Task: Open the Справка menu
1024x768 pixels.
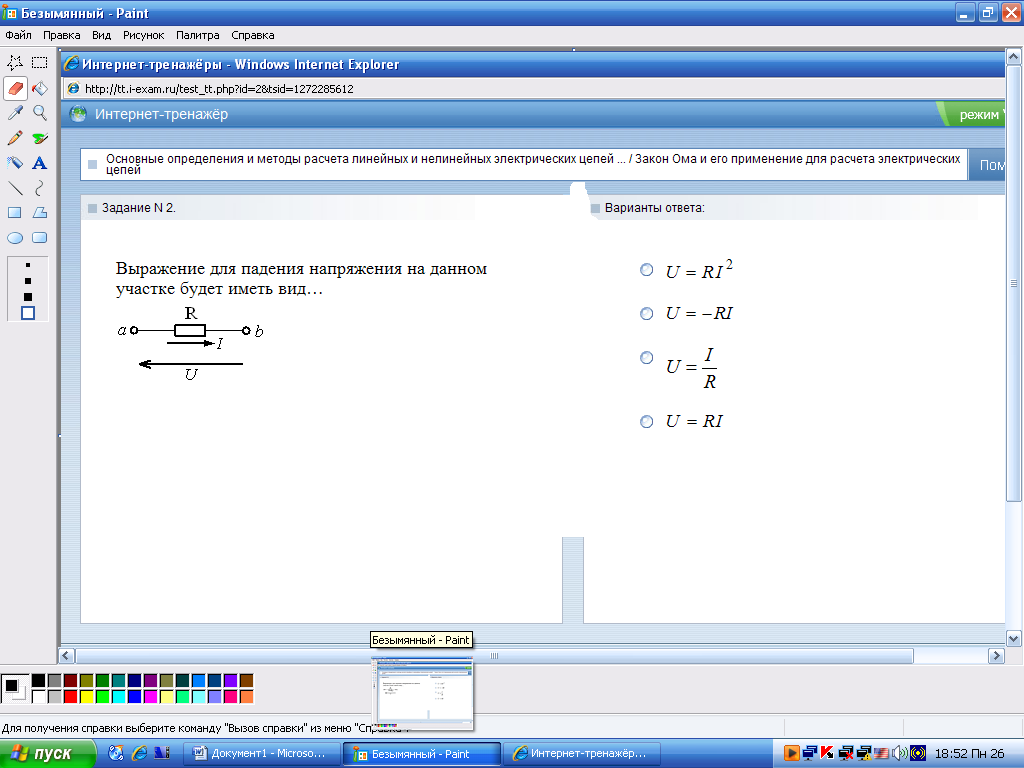Action: [253, 35]
